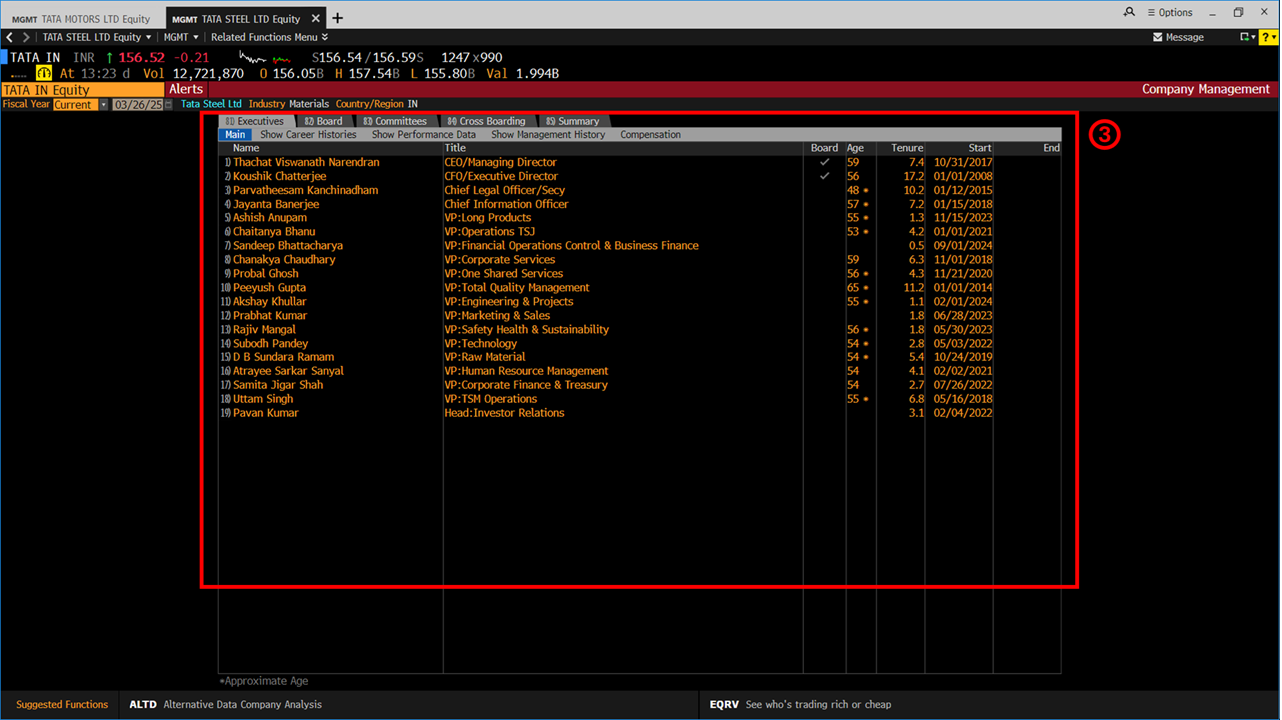The width and height of the screenshot is (1282, 720).
Task: Select Jayanta Banerjee row
Action: point(276,204)
